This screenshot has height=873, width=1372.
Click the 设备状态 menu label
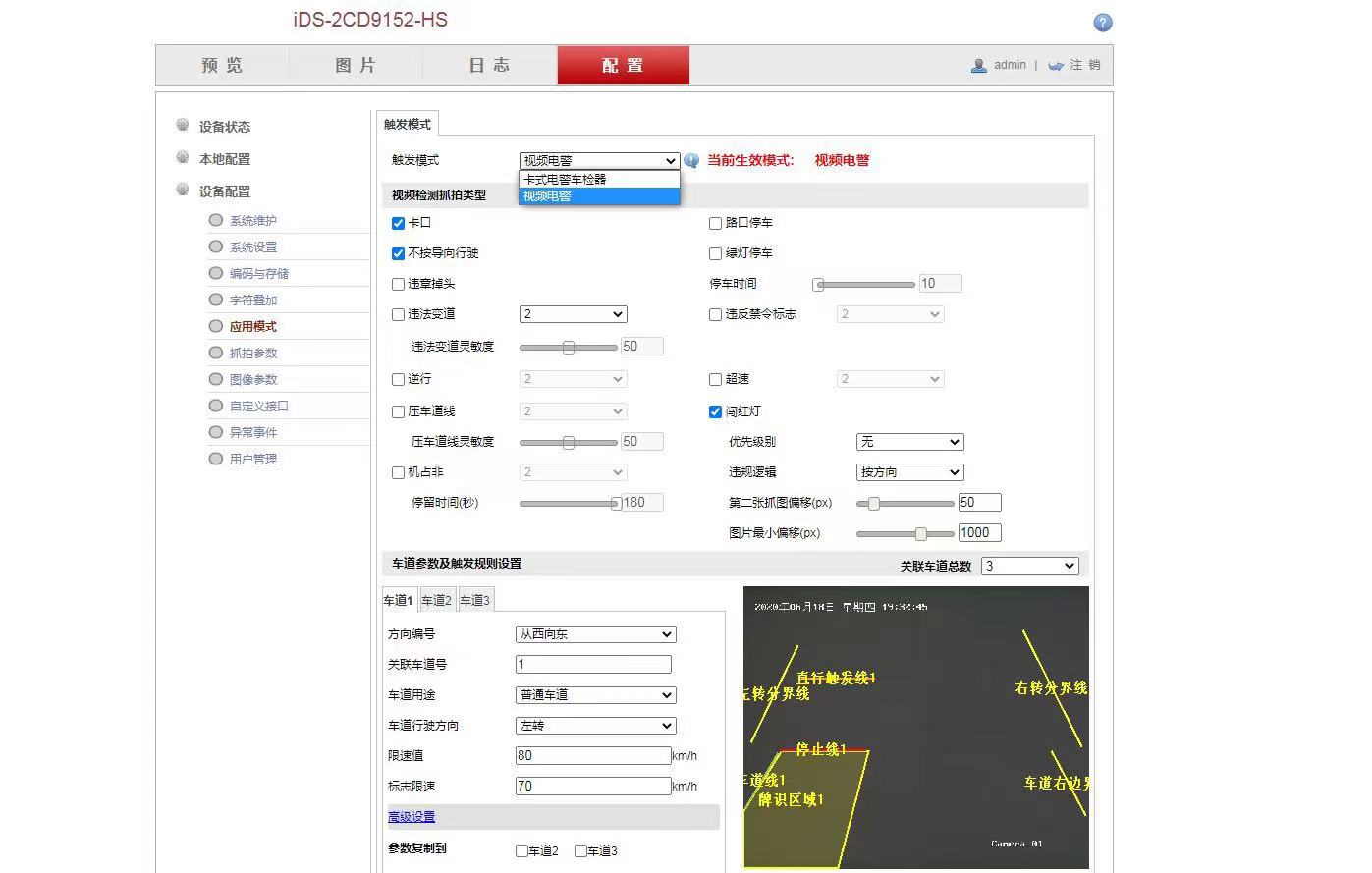coord(225,127)
